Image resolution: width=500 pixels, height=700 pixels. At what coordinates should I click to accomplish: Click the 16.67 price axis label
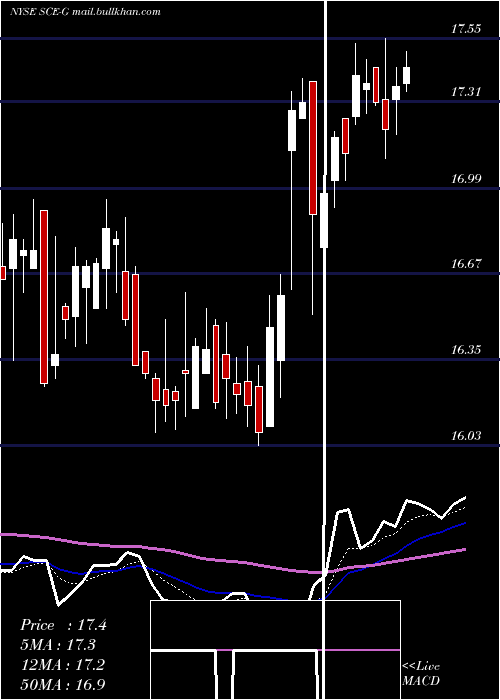pyautogui.click(x=466, y=264)
